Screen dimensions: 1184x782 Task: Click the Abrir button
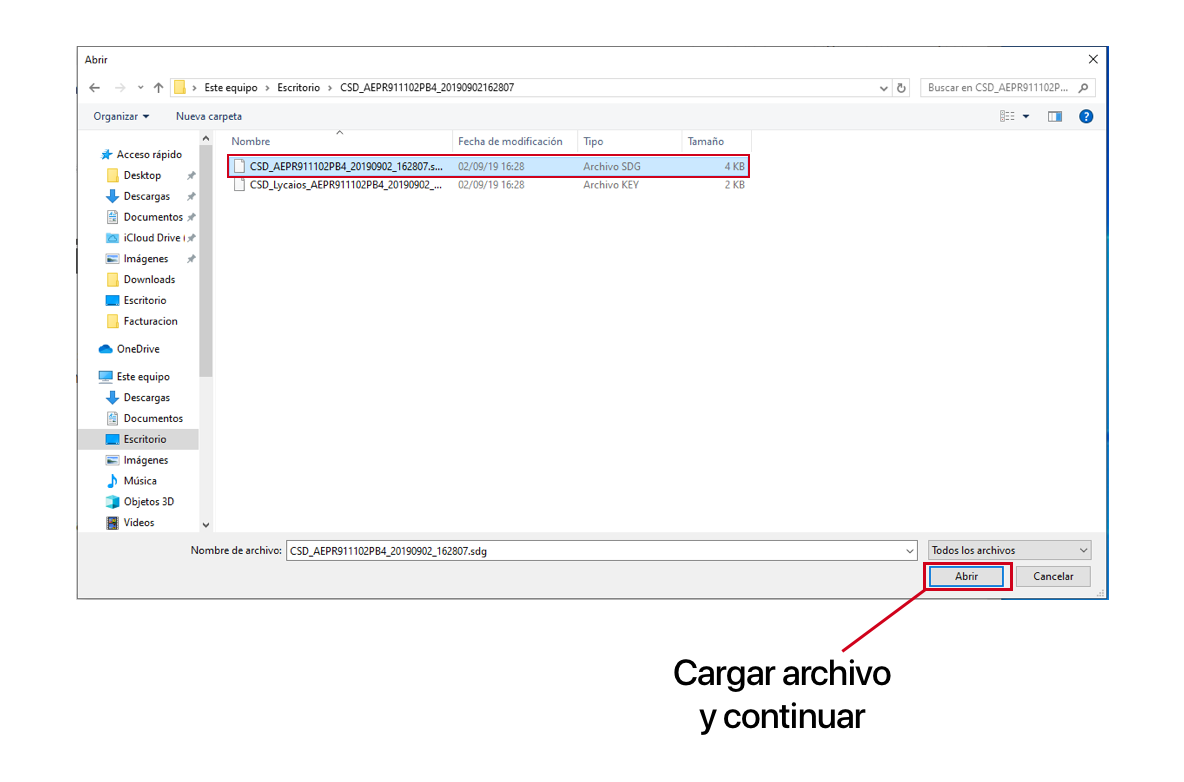tap(967, 577)
